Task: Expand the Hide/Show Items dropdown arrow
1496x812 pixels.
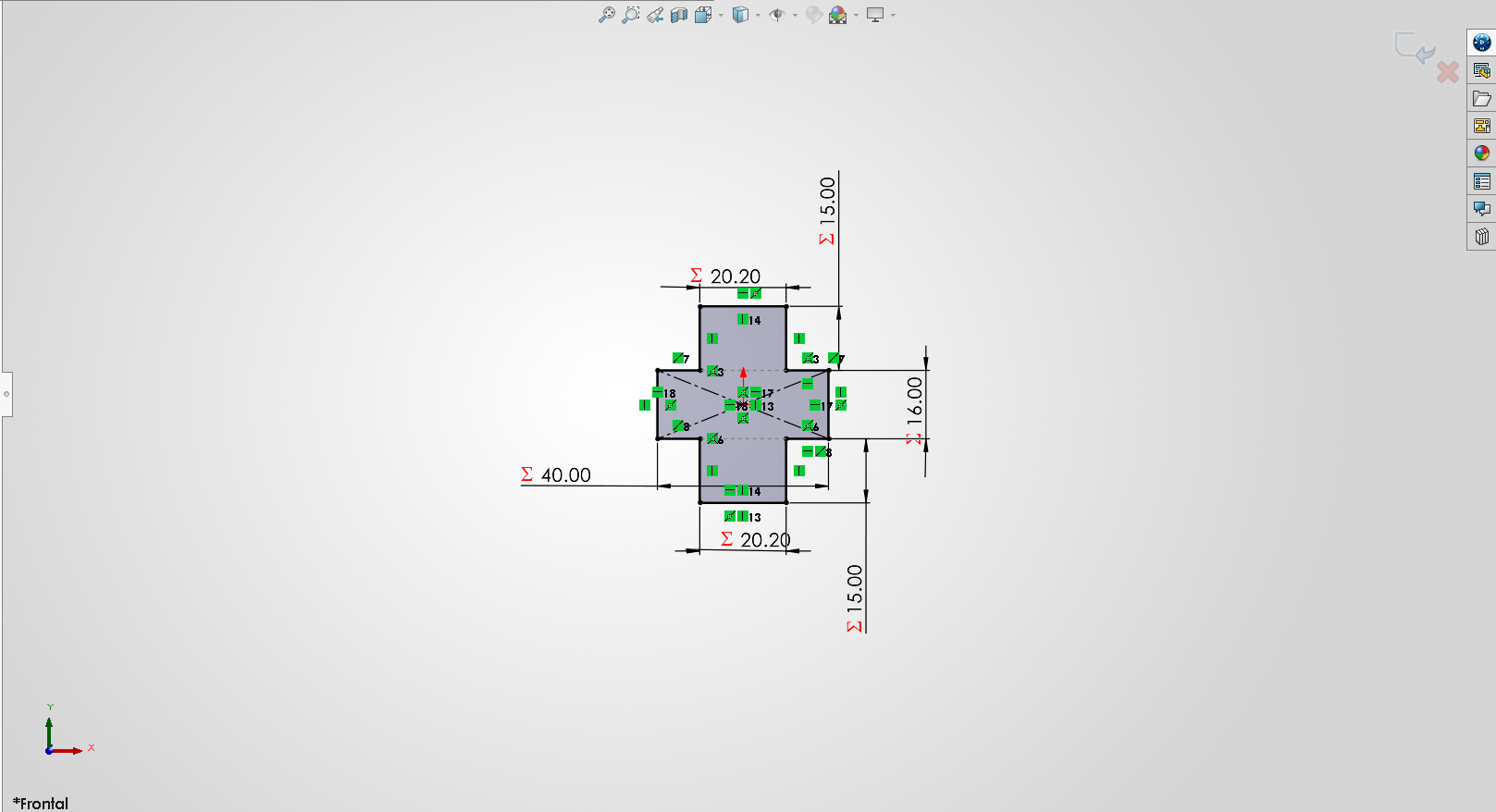Action: 795,15
